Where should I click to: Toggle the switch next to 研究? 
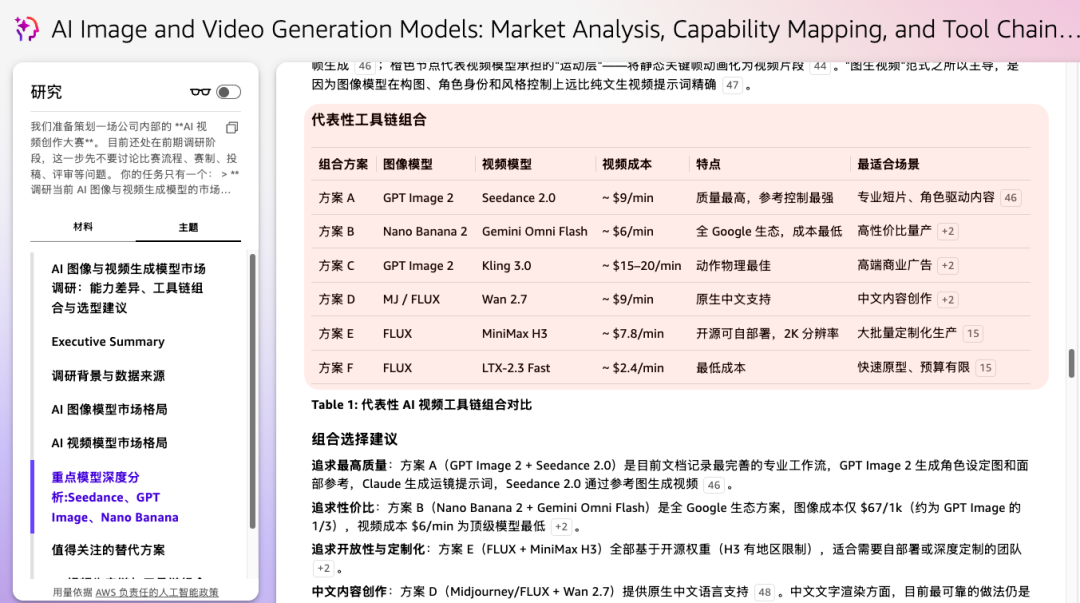coord(228,92)
